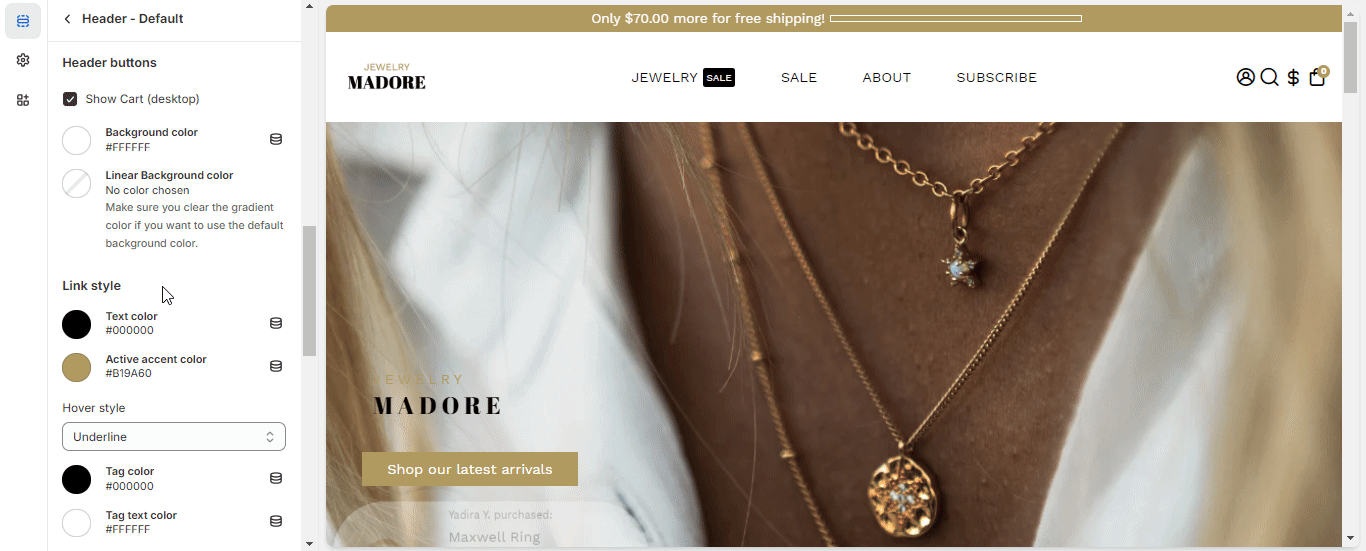Open the Sections panel icon in sidebar

(x=23, y=21)
